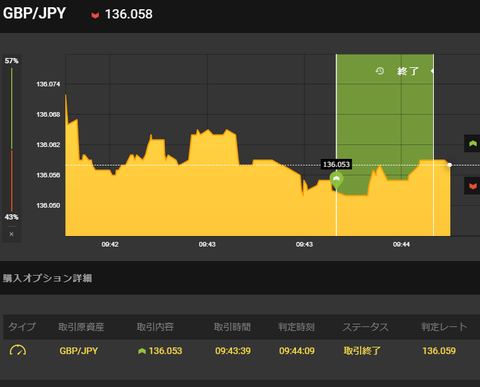Click the 取引時間 column header

[x=232, y=327]
